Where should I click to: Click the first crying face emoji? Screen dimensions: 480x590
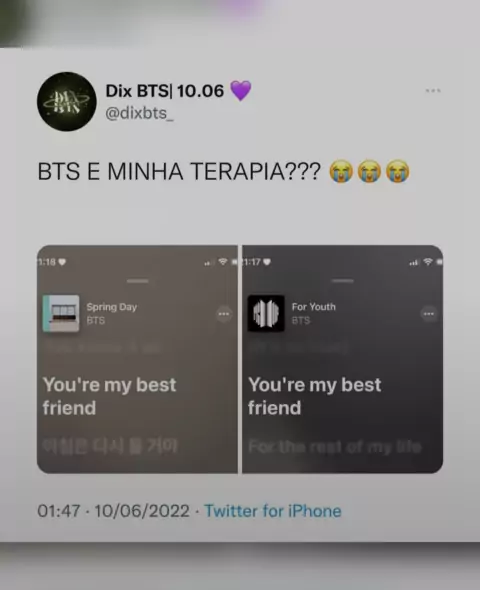(341, 171)
